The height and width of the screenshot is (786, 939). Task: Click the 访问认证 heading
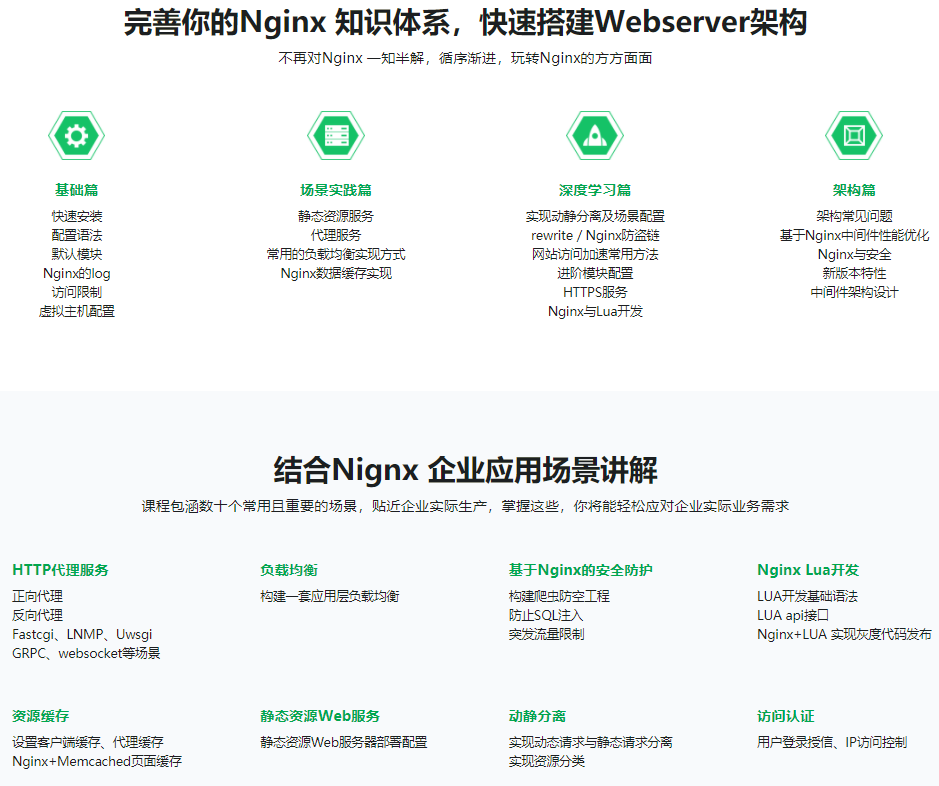(786, 716)
